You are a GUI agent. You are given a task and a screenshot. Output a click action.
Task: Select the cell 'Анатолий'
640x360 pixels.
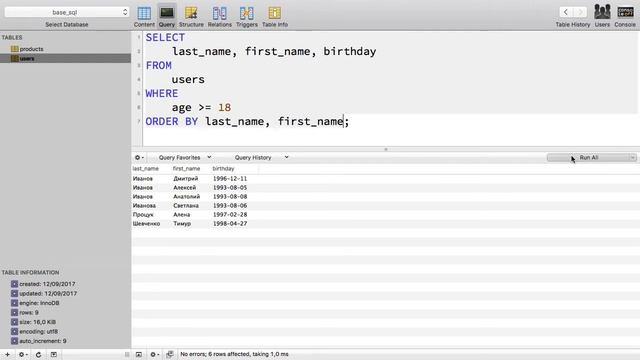point(187,197)
